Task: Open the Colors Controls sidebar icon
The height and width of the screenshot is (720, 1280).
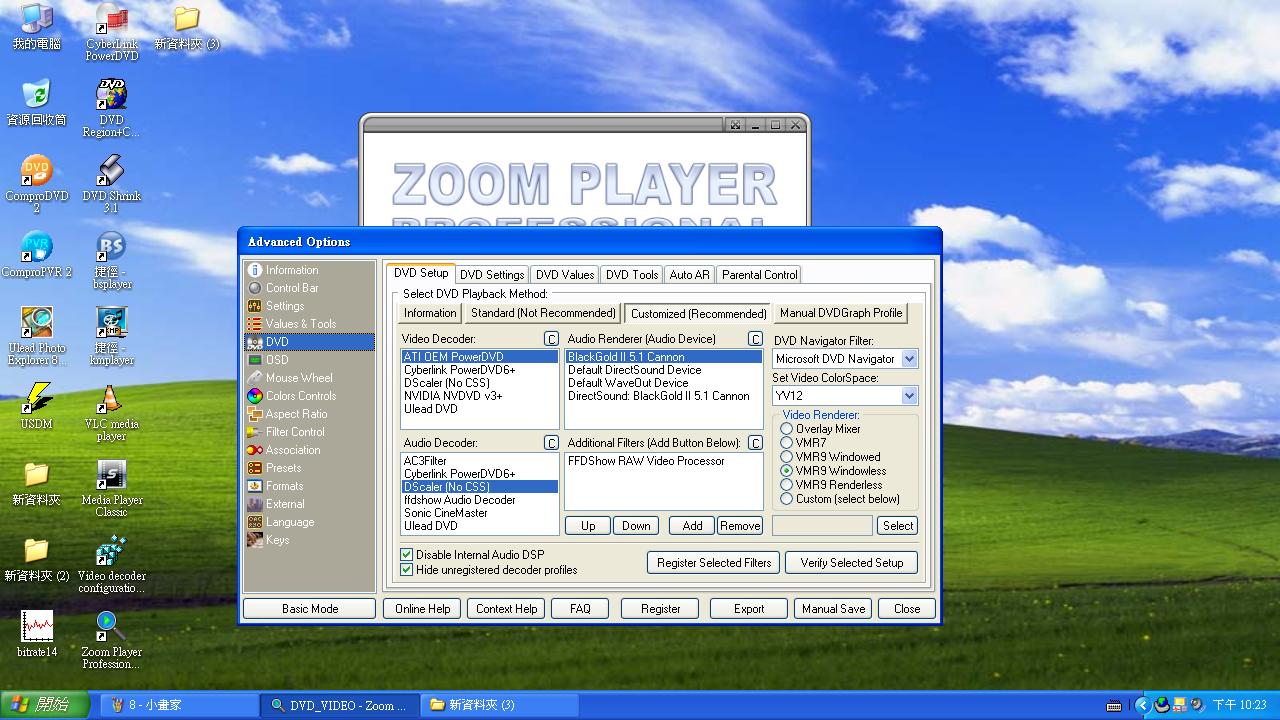Action: pos(255,396)
